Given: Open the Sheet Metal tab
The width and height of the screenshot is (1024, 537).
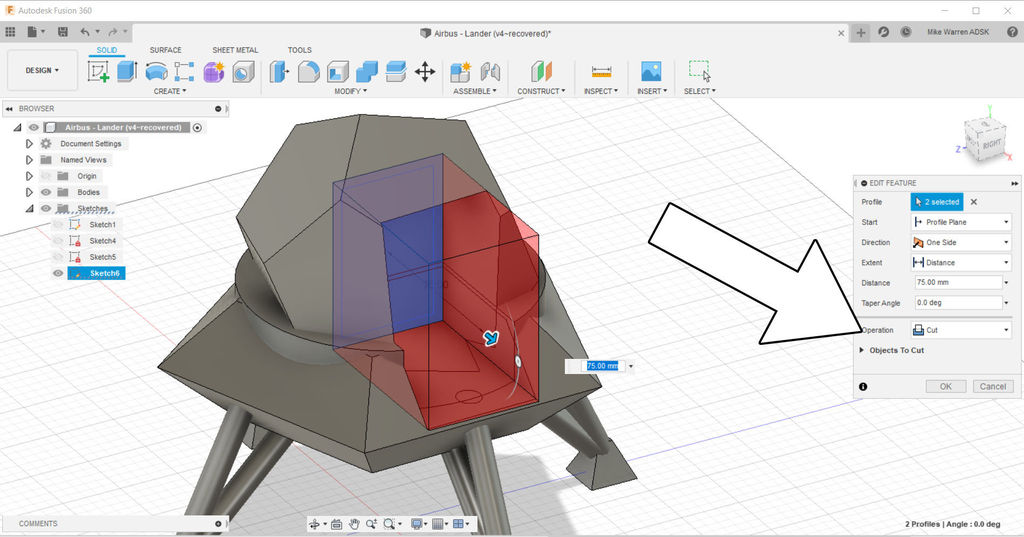Looking at the screenshot, I should (235, 50).
